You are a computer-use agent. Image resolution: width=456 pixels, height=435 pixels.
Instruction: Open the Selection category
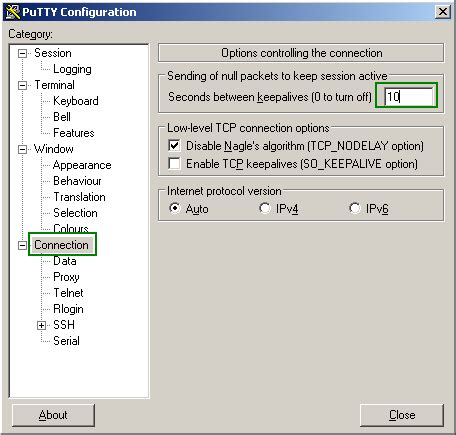pyautogui.click(x=75, y=213)
